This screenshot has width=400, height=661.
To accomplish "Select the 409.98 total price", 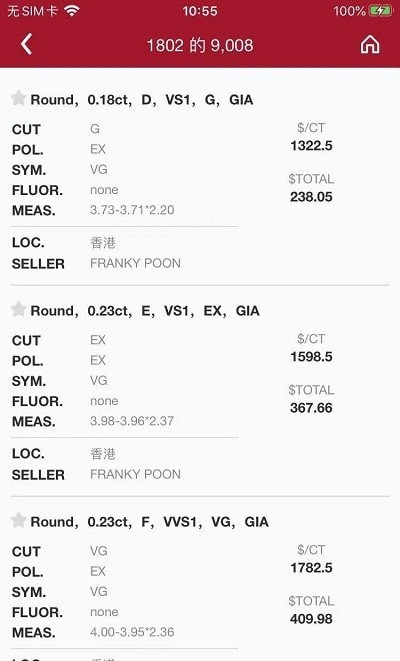I will tap(311, 619).
